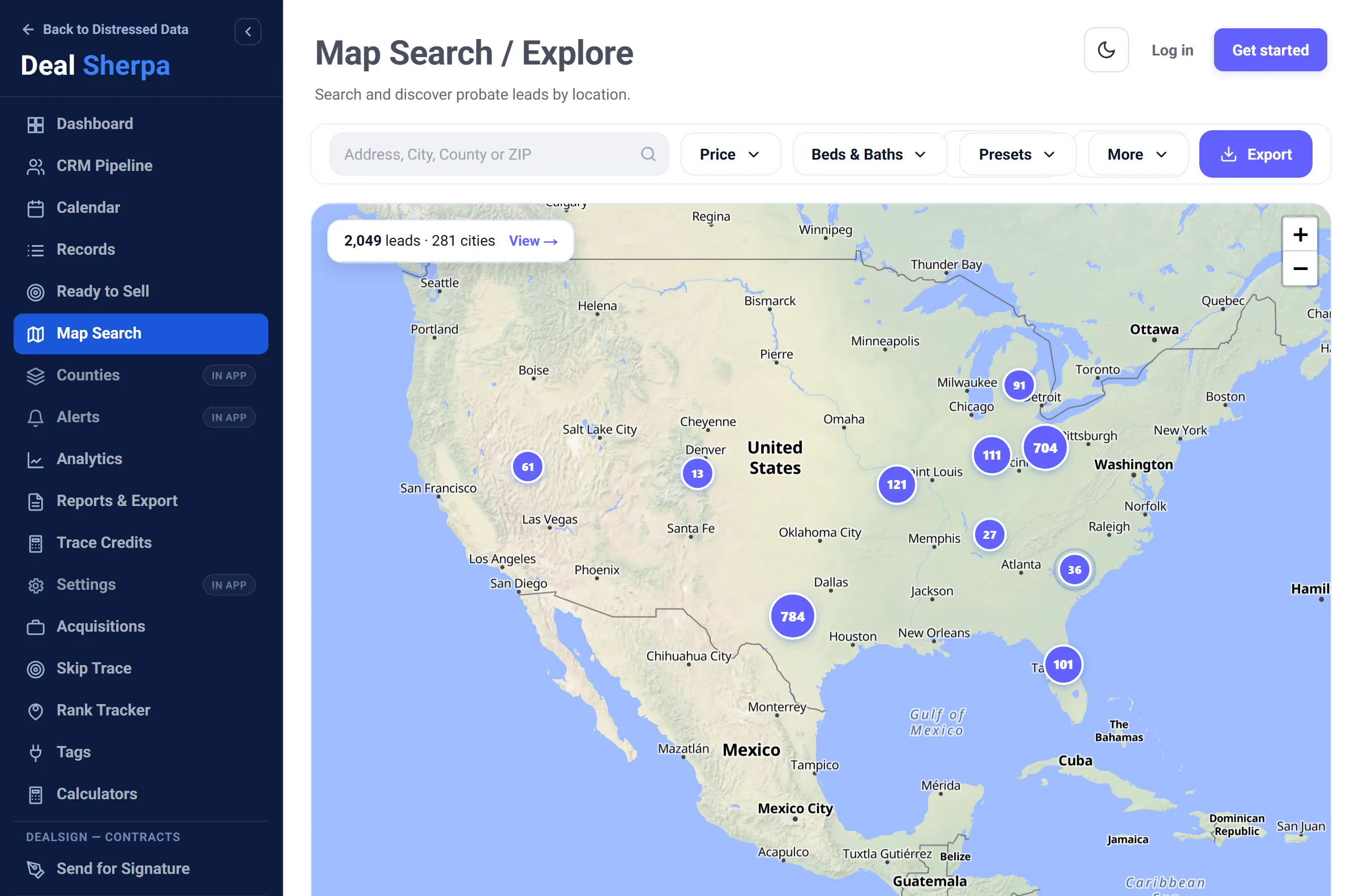Open the Price filter dropdown
The image size is (1359, 896).
pos(730,155)
